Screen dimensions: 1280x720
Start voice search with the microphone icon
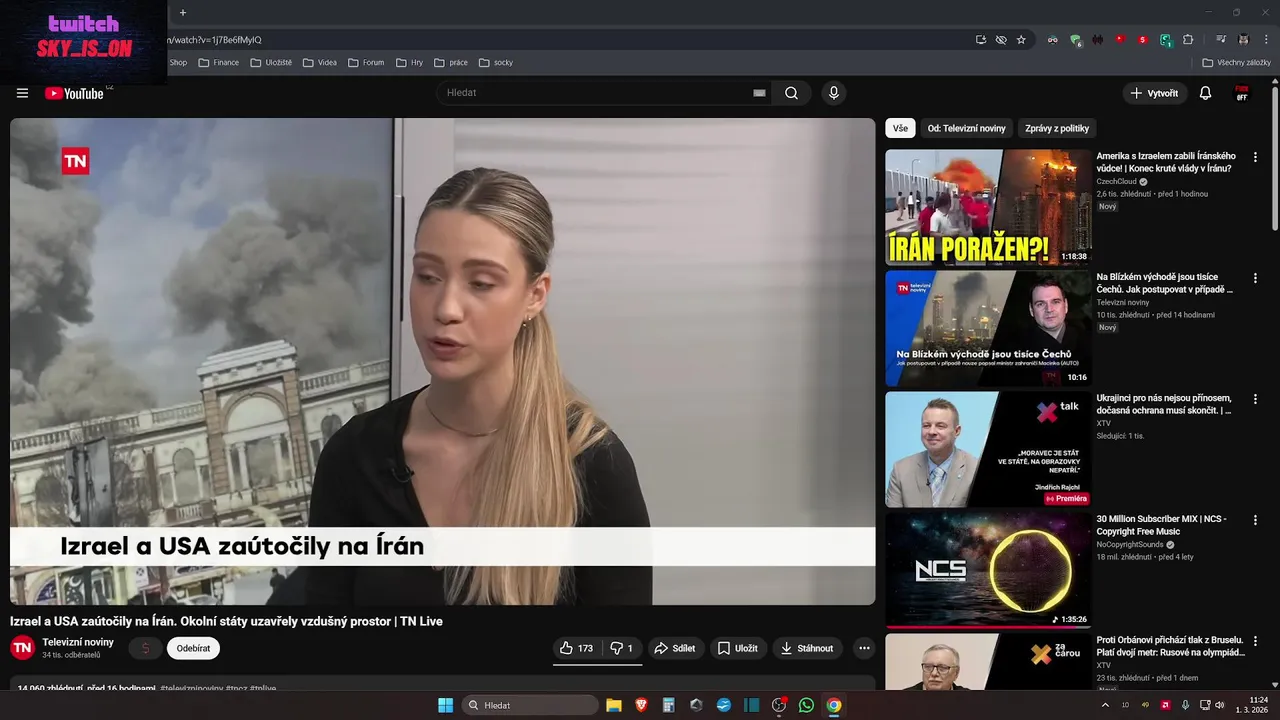coord(834,93)
